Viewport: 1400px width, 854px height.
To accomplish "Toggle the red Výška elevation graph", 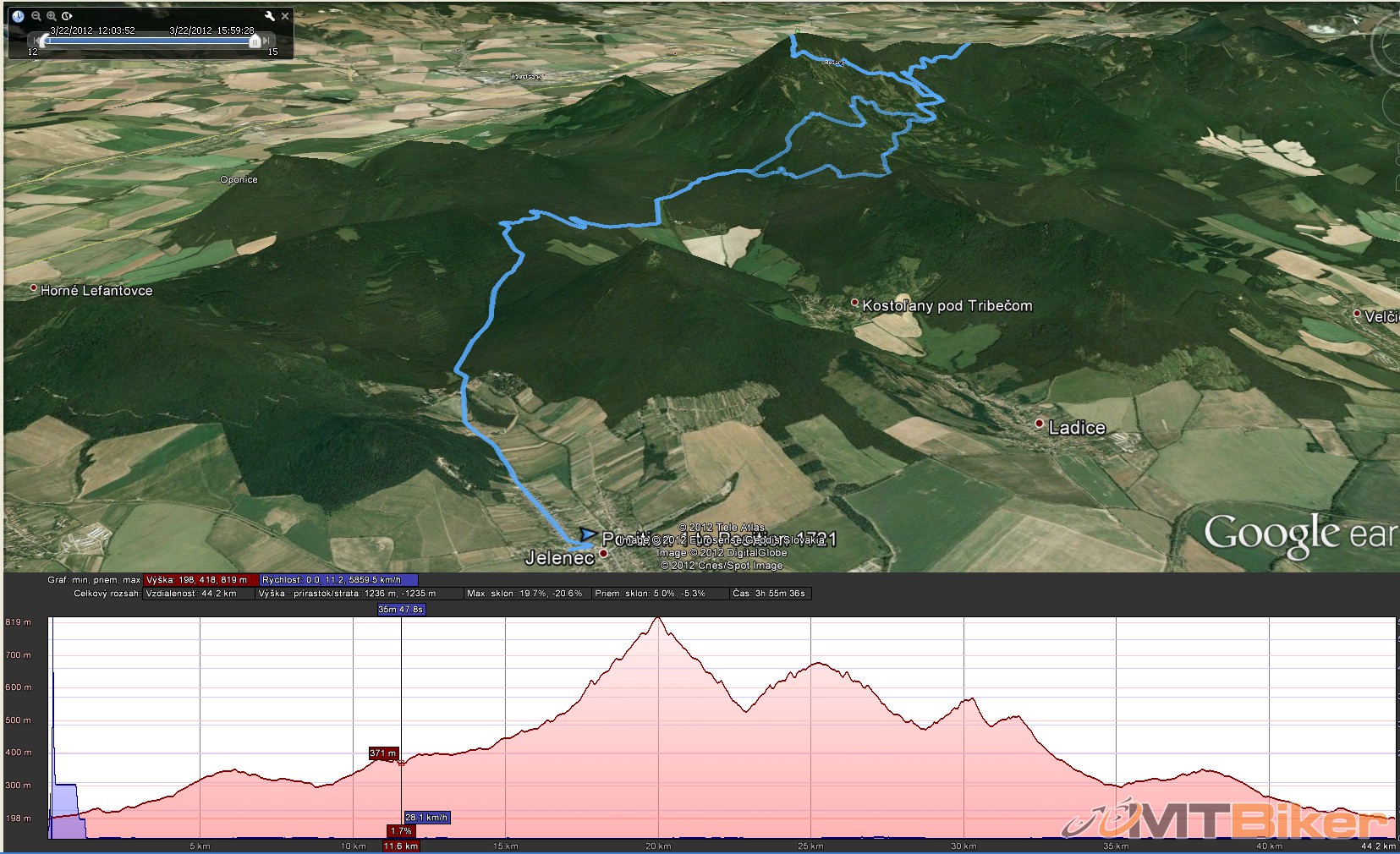I will 200,580.
